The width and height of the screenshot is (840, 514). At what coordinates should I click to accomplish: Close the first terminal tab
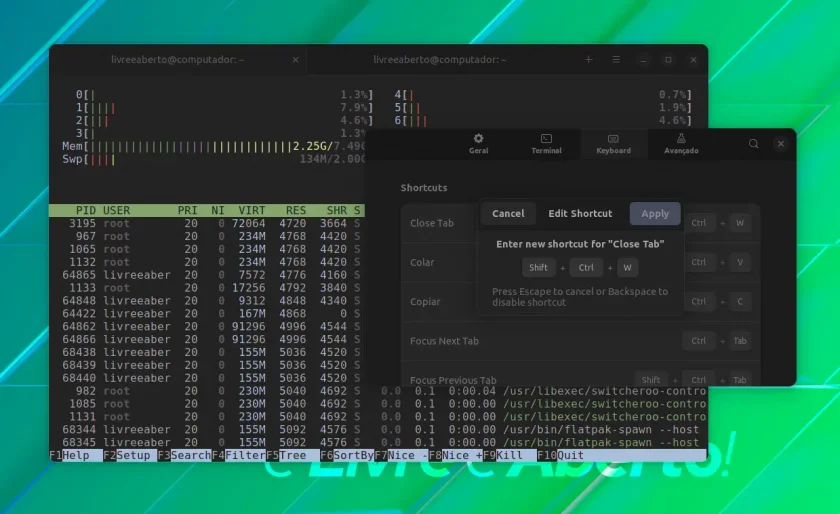(295, 59)
